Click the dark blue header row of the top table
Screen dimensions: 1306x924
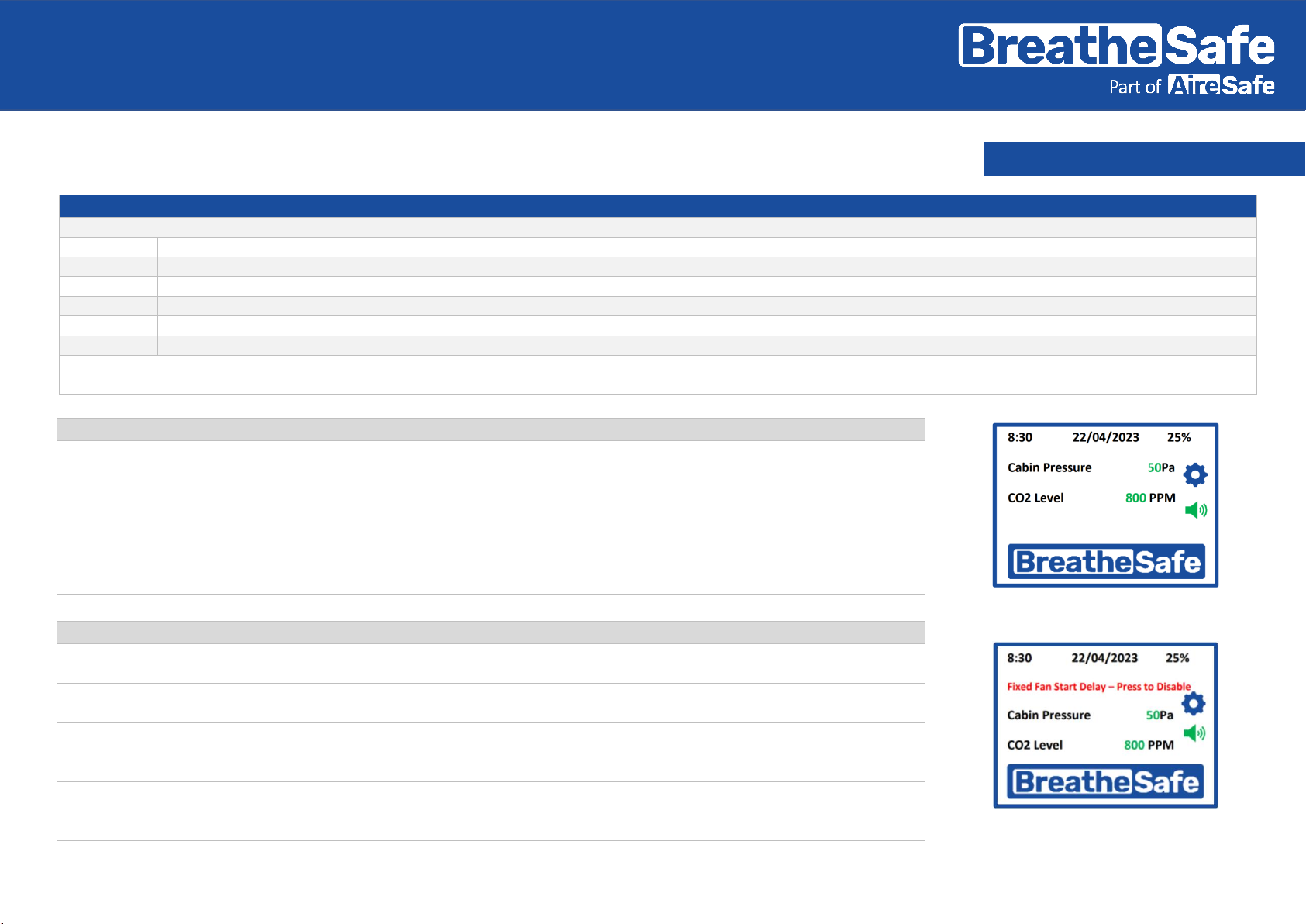(657, 206)
